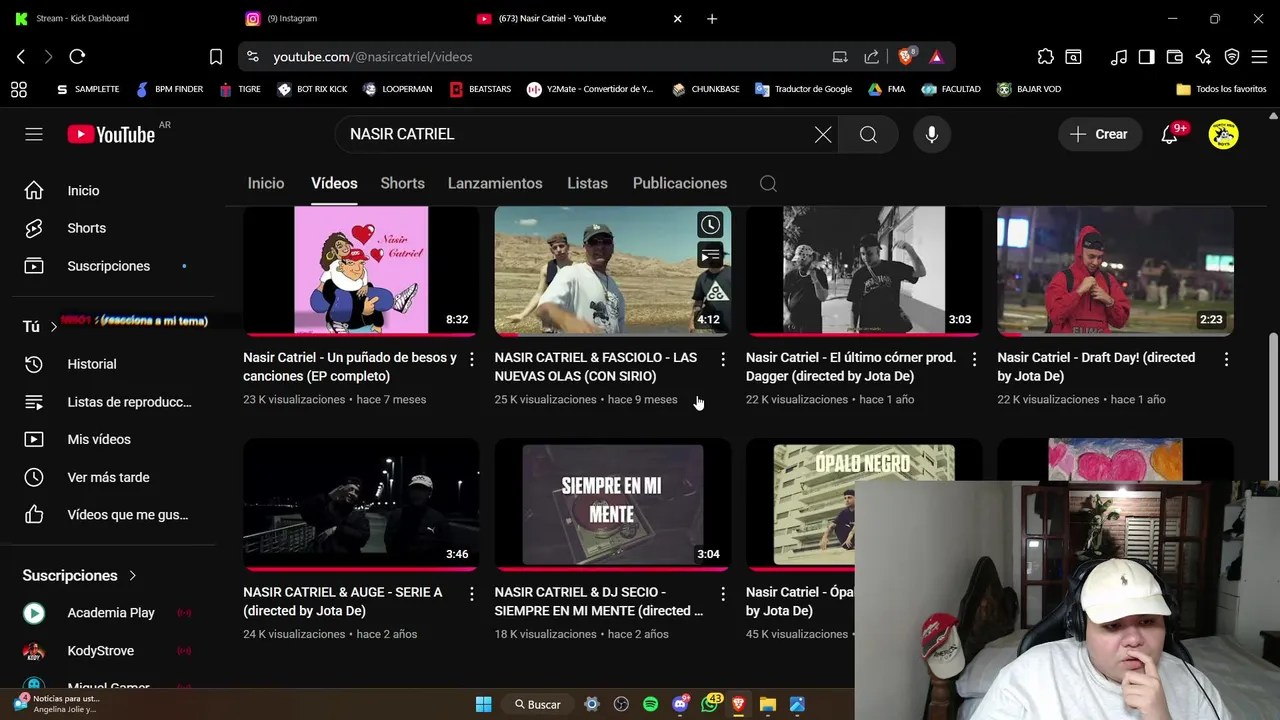Open the notifications bell
Image resolution: width=1280 pixels, height=720 pixels.
pyautogui.click(x=1169, y=134)
